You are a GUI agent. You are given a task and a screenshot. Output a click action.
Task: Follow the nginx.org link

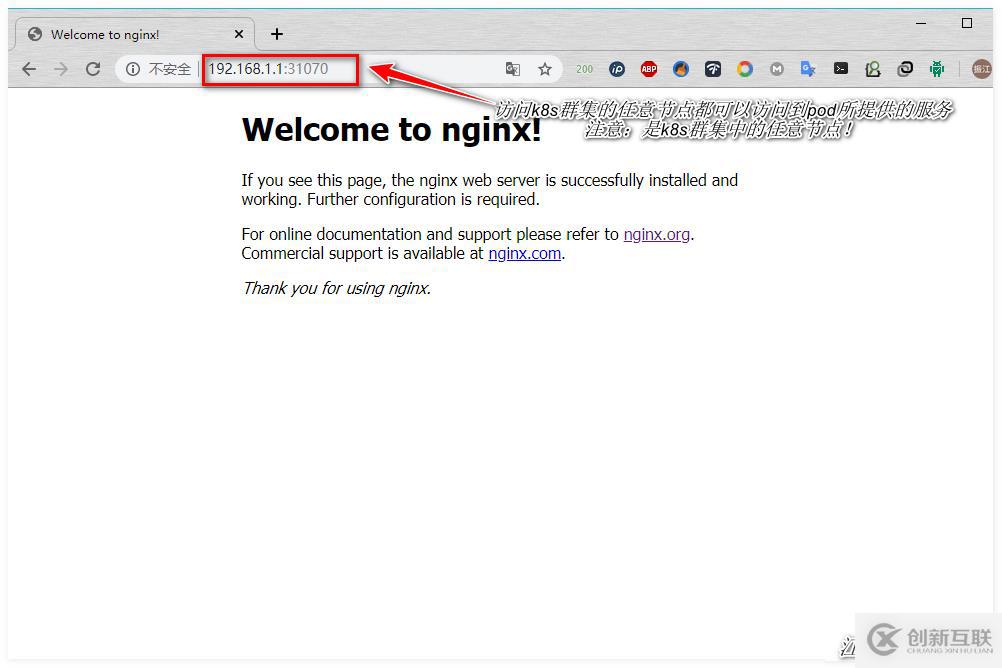pos(656,235)
